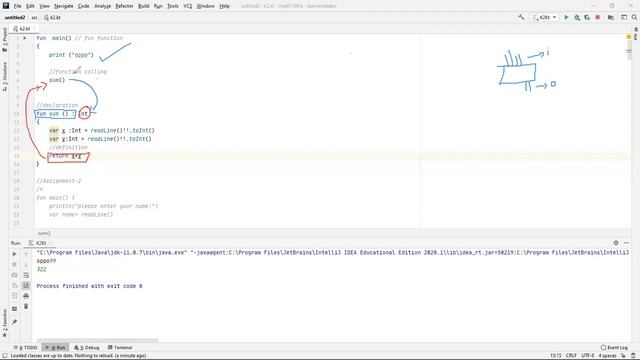Run with coverage icon in toolbar
The width and height of the screenshot is (640, 360).
click(587, 17)
